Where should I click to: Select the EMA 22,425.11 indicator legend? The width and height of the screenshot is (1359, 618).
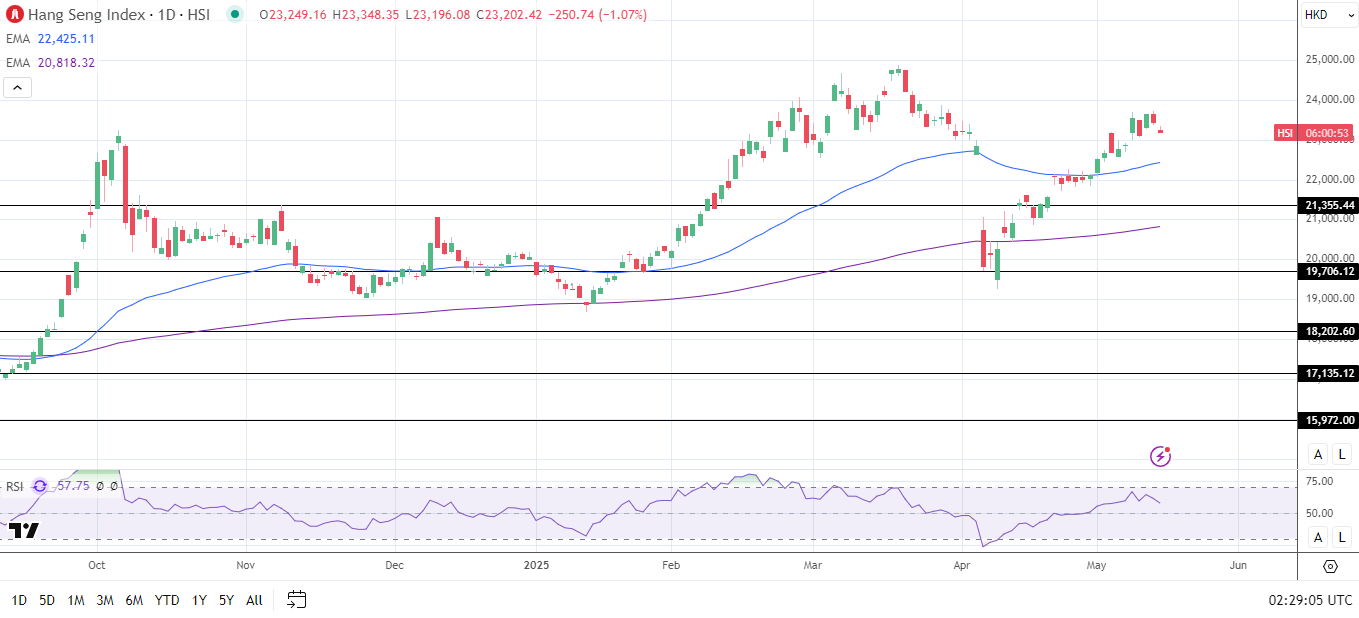50,39
